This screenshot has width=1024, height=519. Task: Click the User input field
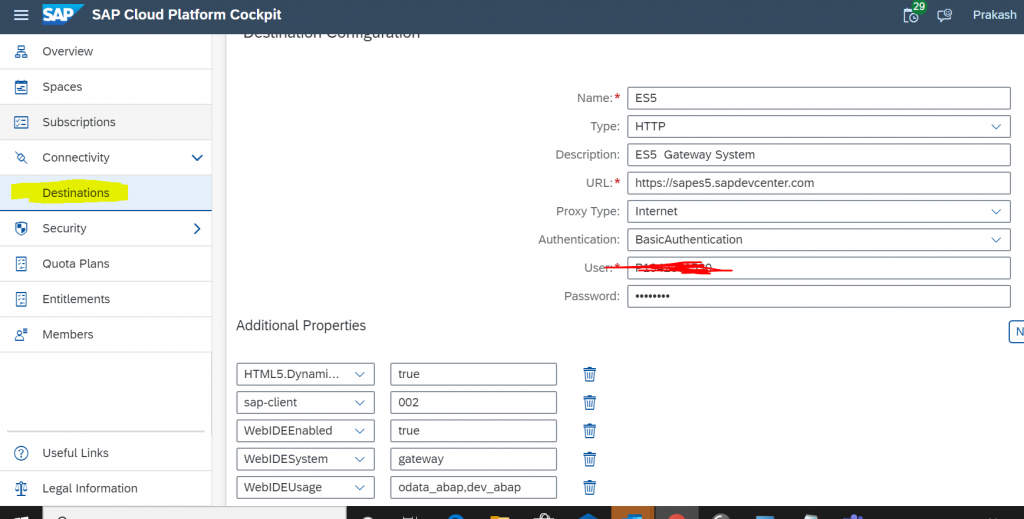(x=819, y=268)
